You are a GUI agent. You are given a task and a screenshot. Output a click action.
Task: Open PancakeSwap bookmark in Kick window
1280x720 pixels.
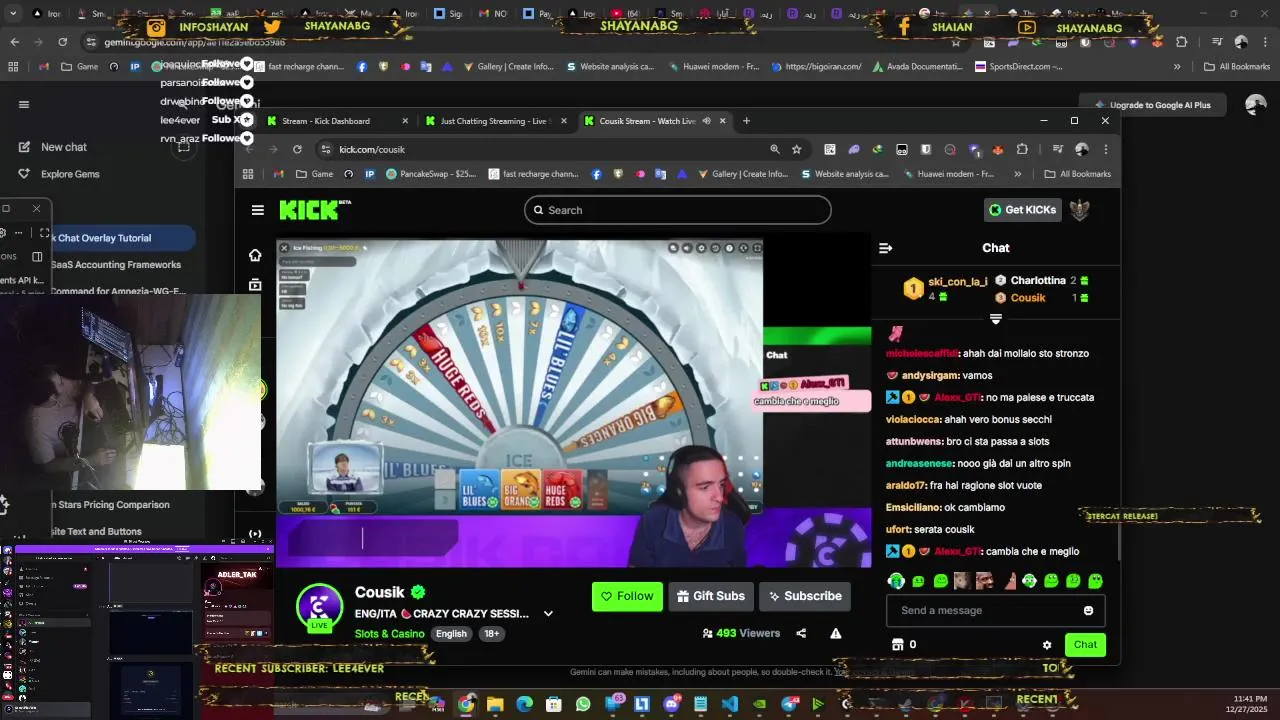click(430, 174)
